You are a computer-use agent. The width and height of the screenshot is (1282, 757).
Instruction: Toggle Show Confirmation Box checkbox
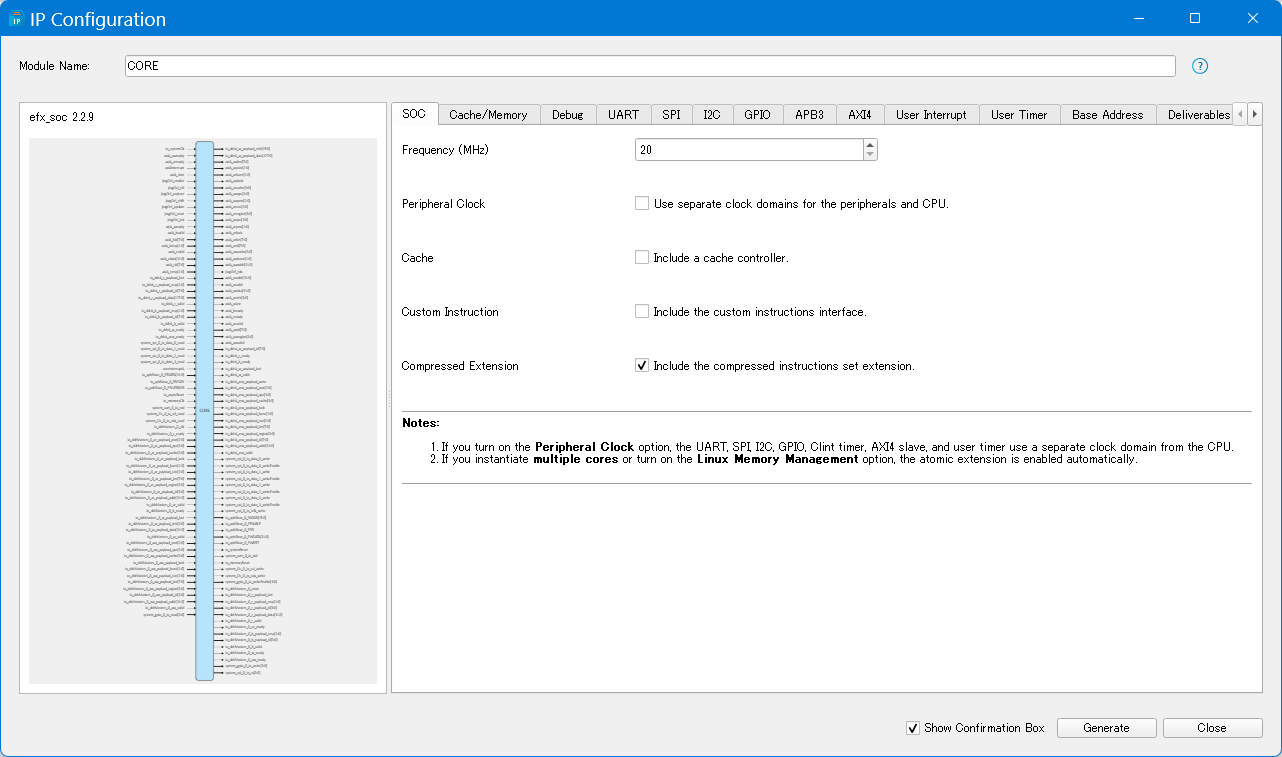912,728
